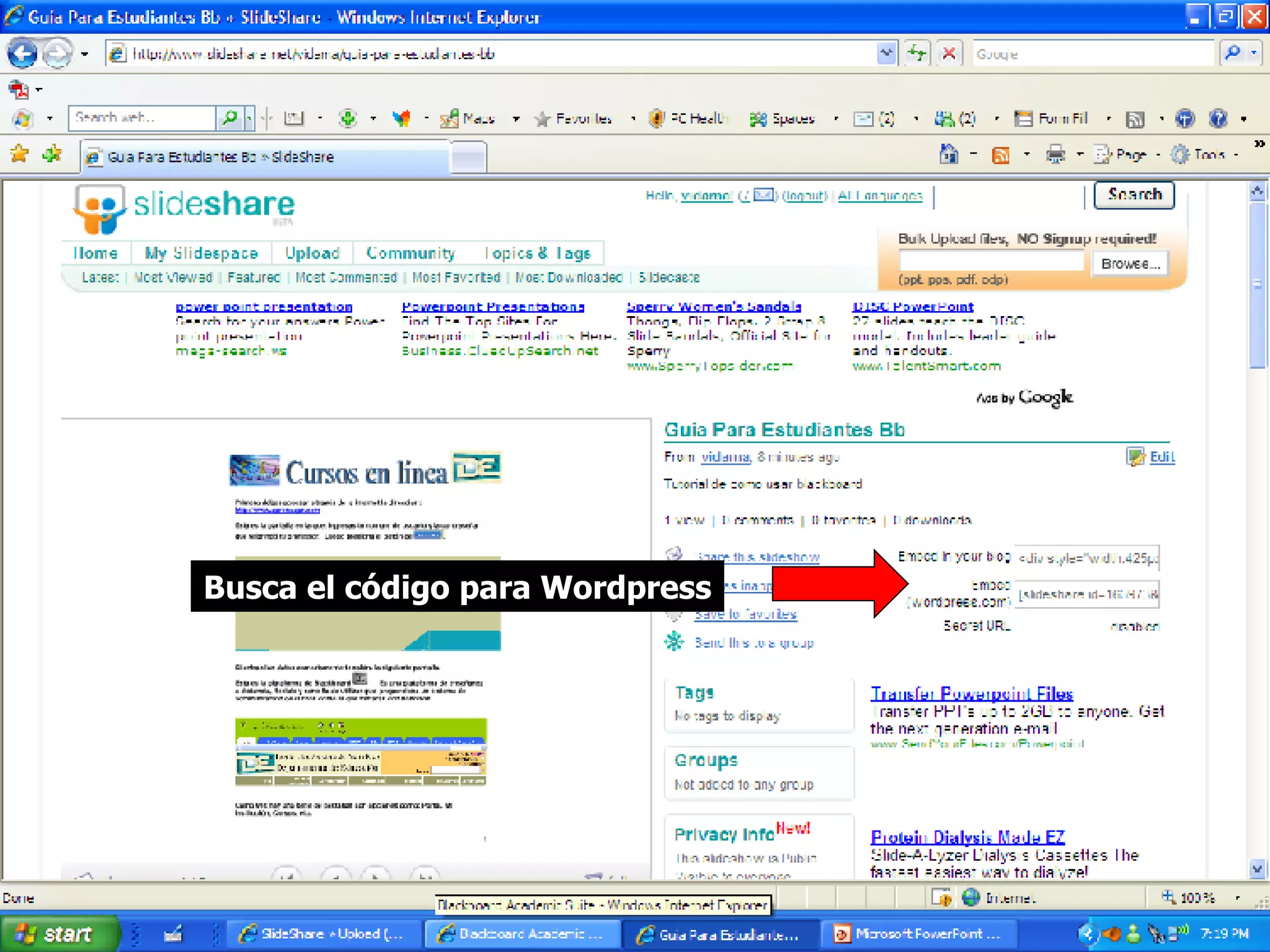Click the PDF converter toolbar icon
This screenshot has height=952, width=1270.
(19, 90)
